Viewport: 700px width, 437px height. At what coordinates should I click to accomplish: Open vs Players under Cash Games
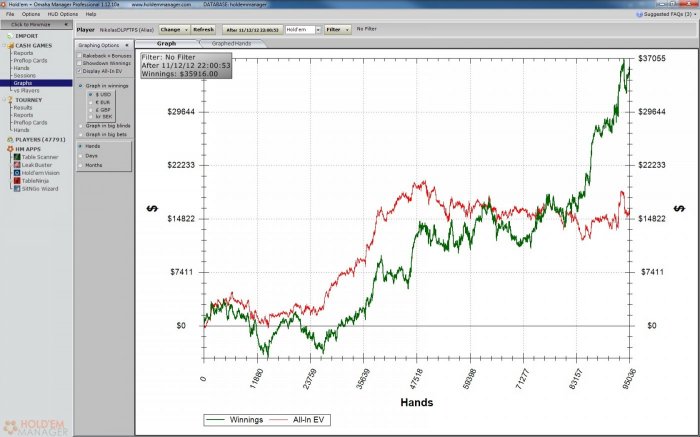tap(26, 91)
